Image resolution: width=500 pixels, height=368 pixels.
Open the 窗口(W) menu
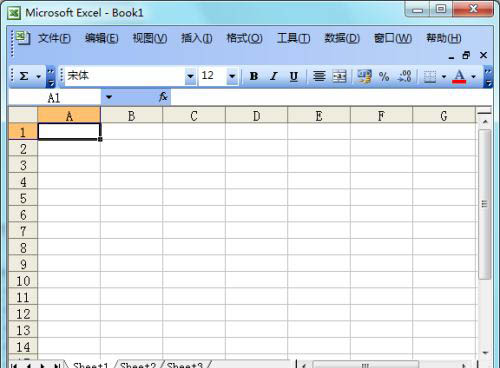(x=393, y=38)
